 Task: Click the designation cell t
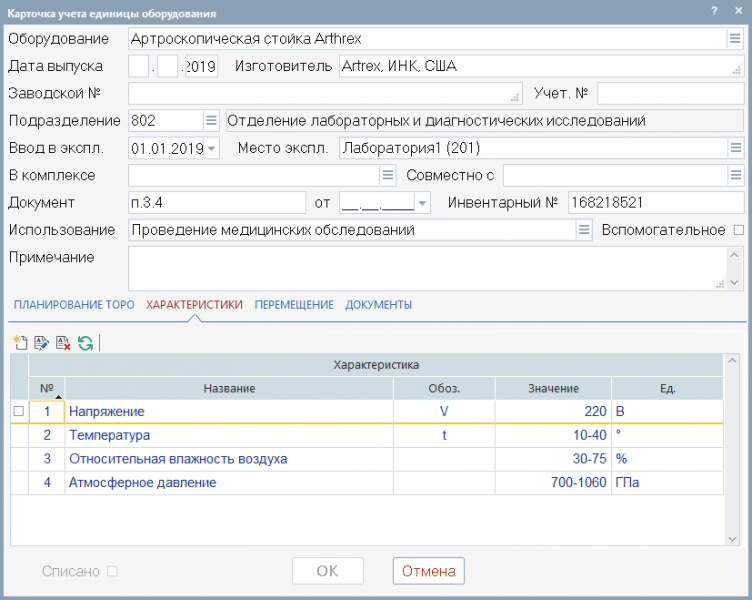tap(444, 435)
